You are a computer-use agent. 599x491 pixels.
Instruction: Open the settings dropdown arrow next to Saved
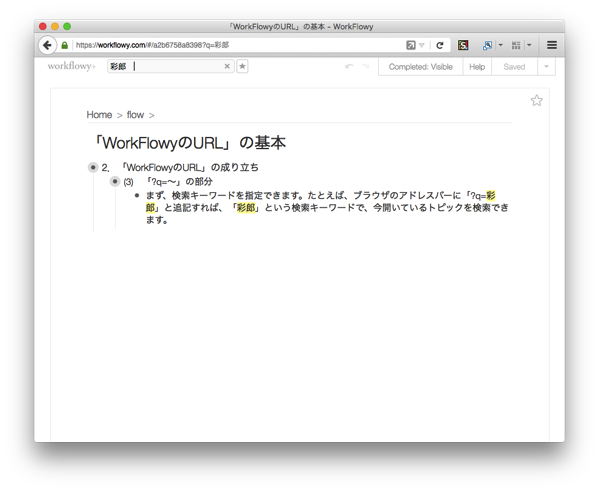pos(546,67)
